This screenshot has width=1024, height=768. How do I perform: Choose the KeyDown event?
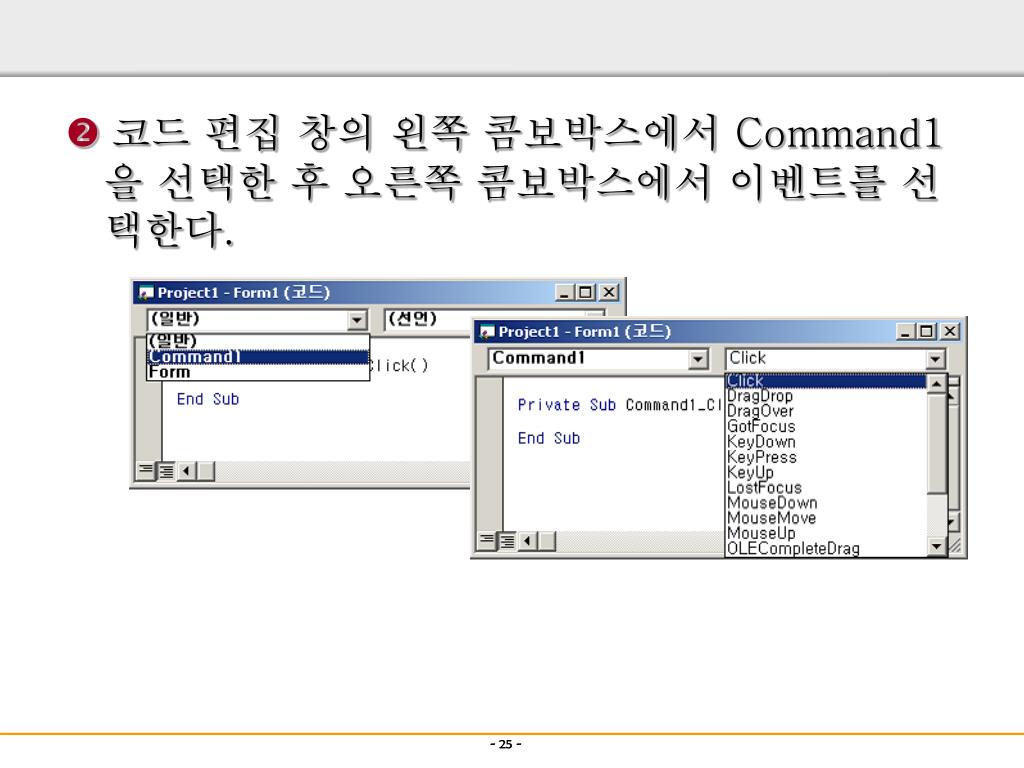pos(825,442)
